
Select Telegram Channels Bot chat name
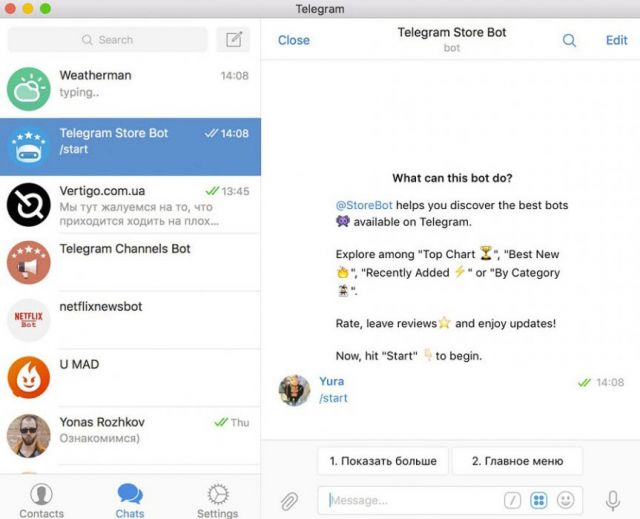coord(125,248)
